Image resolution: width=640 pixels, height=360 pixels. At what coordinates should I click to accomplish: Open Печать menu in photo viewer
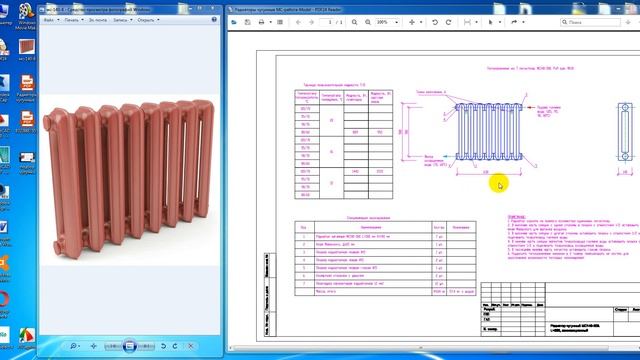point(74,20)
